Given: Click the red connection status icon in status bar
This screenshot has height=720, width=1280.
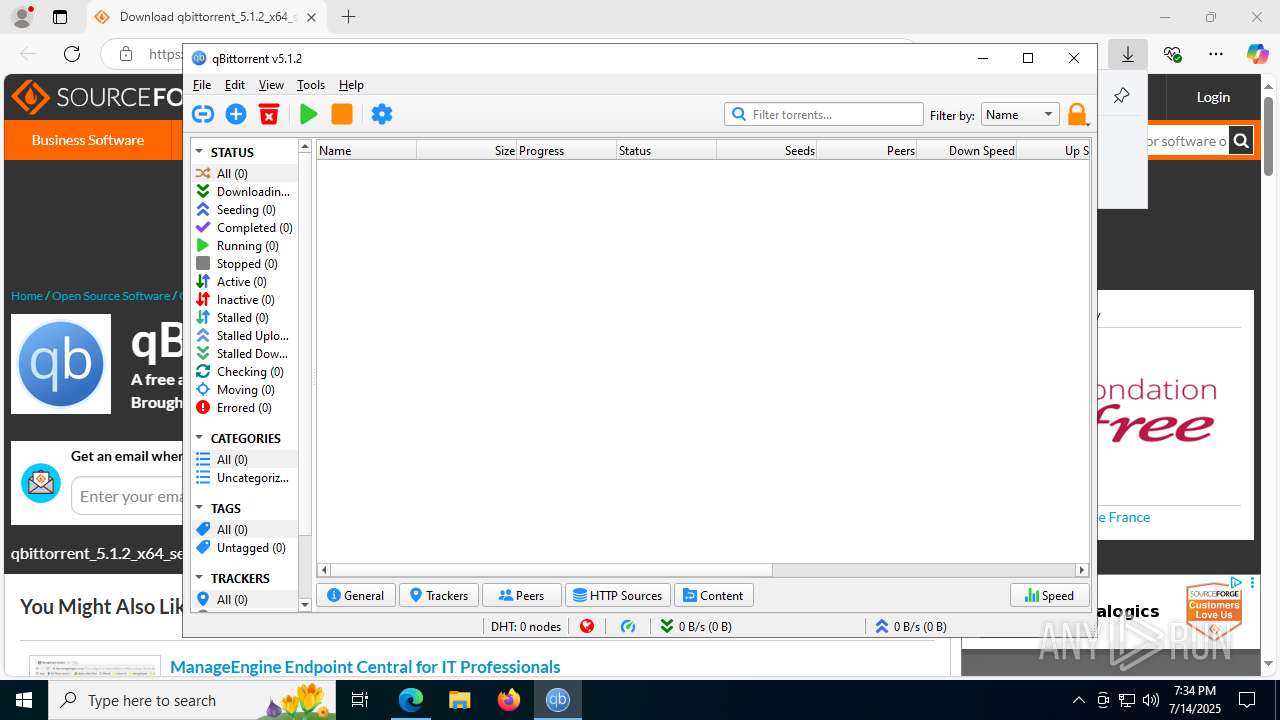Looking at the screenshot, I should coord(587,626).
